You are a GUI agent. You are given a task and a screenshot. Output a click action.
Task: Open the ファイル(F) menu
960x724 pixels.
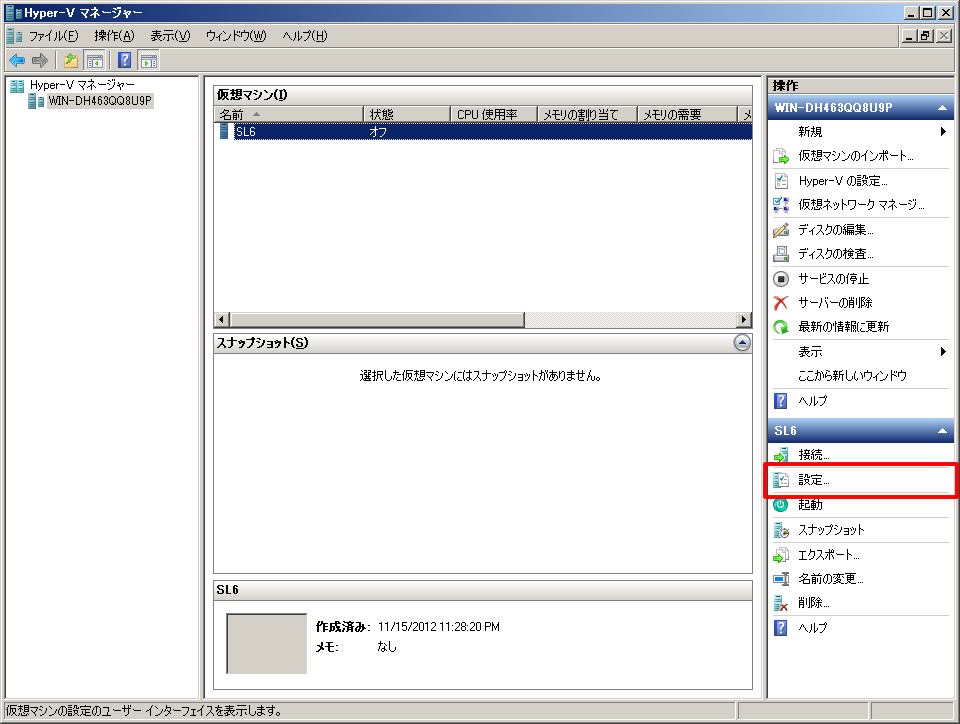pos(53,36)
